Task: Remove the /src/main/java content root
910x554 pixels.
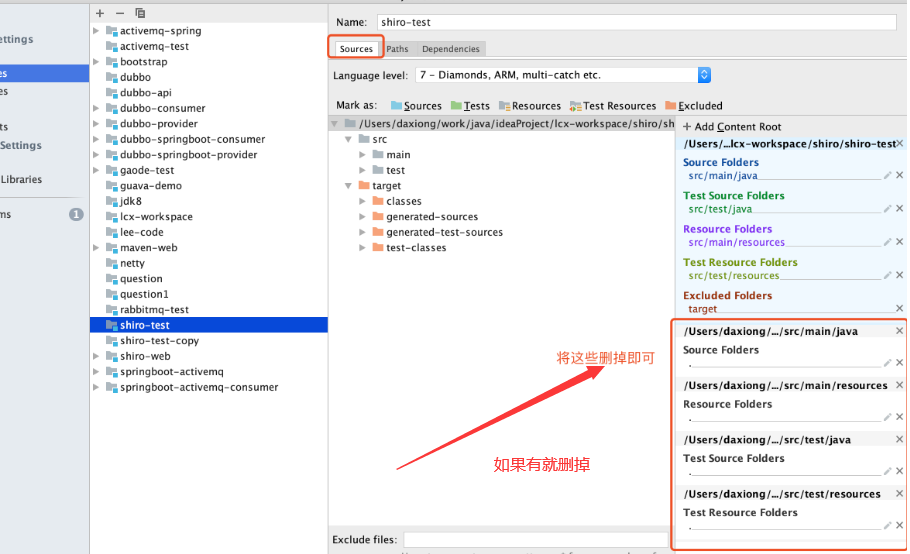Action: pyautogui.click(x=899, y=331)
